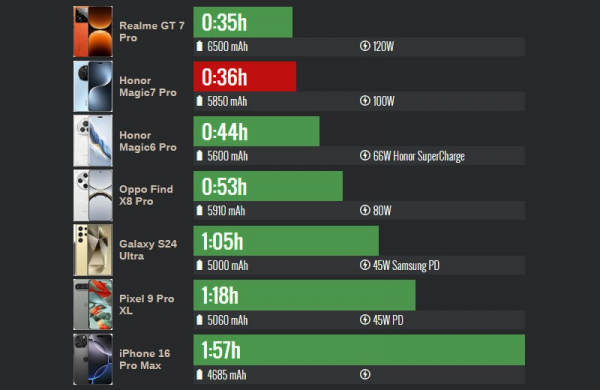Screen dimensions: 600x390
Task: Click the charging icon next to 100W
Action: [365, 101]
